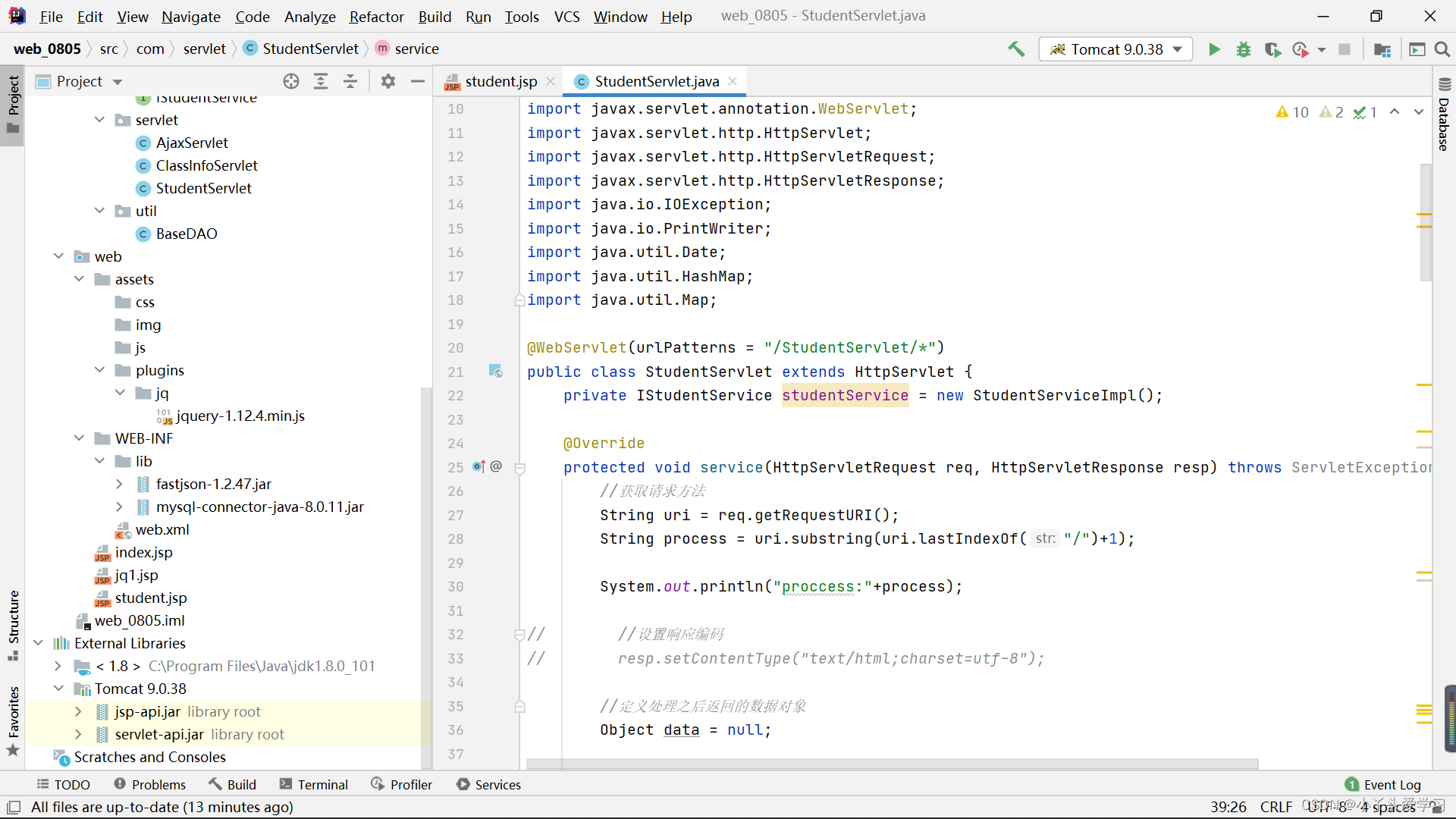Close the student.jsp editor tab

(551, 81)
